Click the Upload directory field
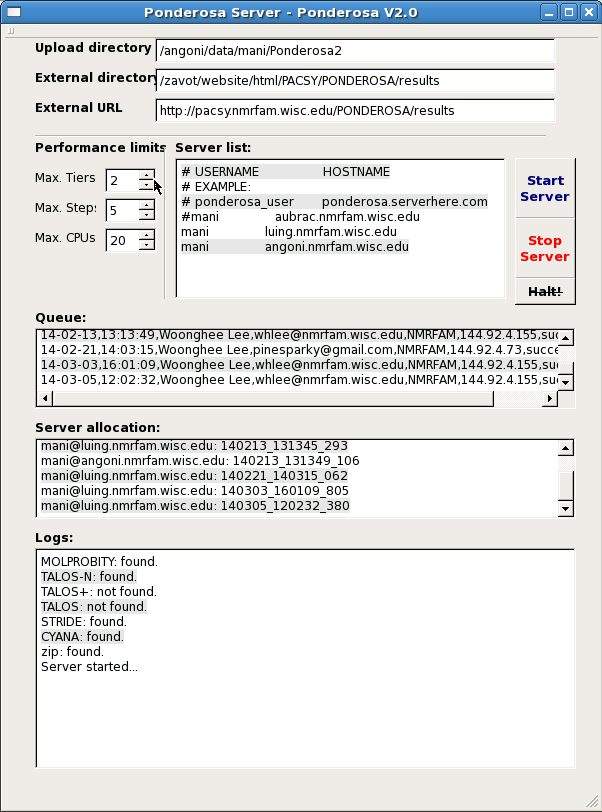This screenshot has width=602, height=812. (355, 51)
